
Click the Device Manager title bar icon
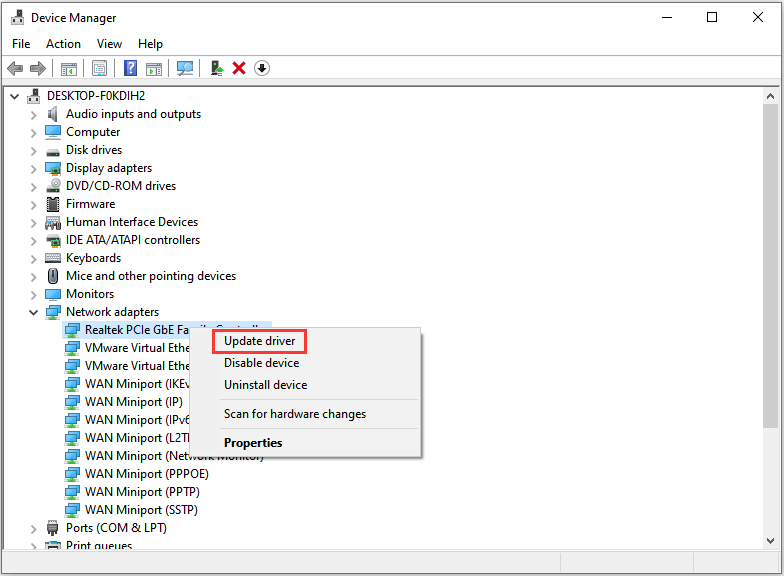click(18, 18)
